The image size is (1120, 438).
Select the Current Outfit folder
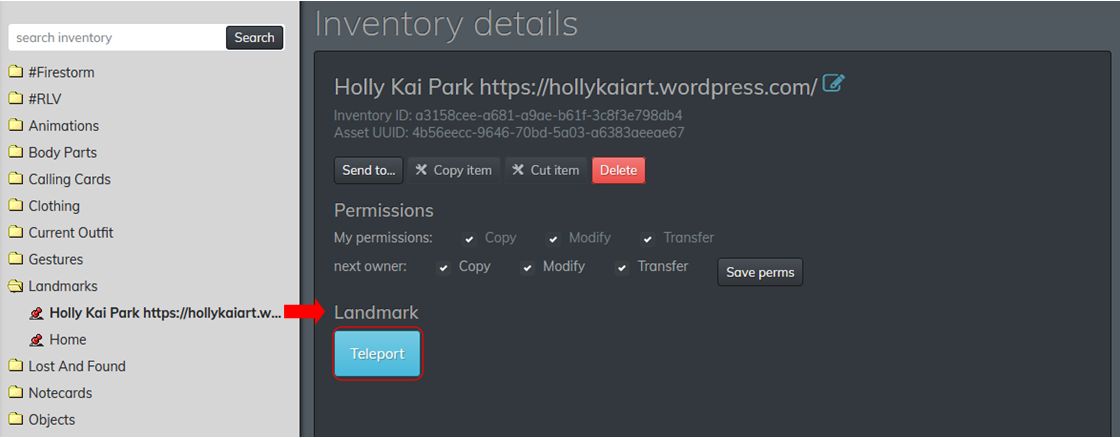[70, 233]
